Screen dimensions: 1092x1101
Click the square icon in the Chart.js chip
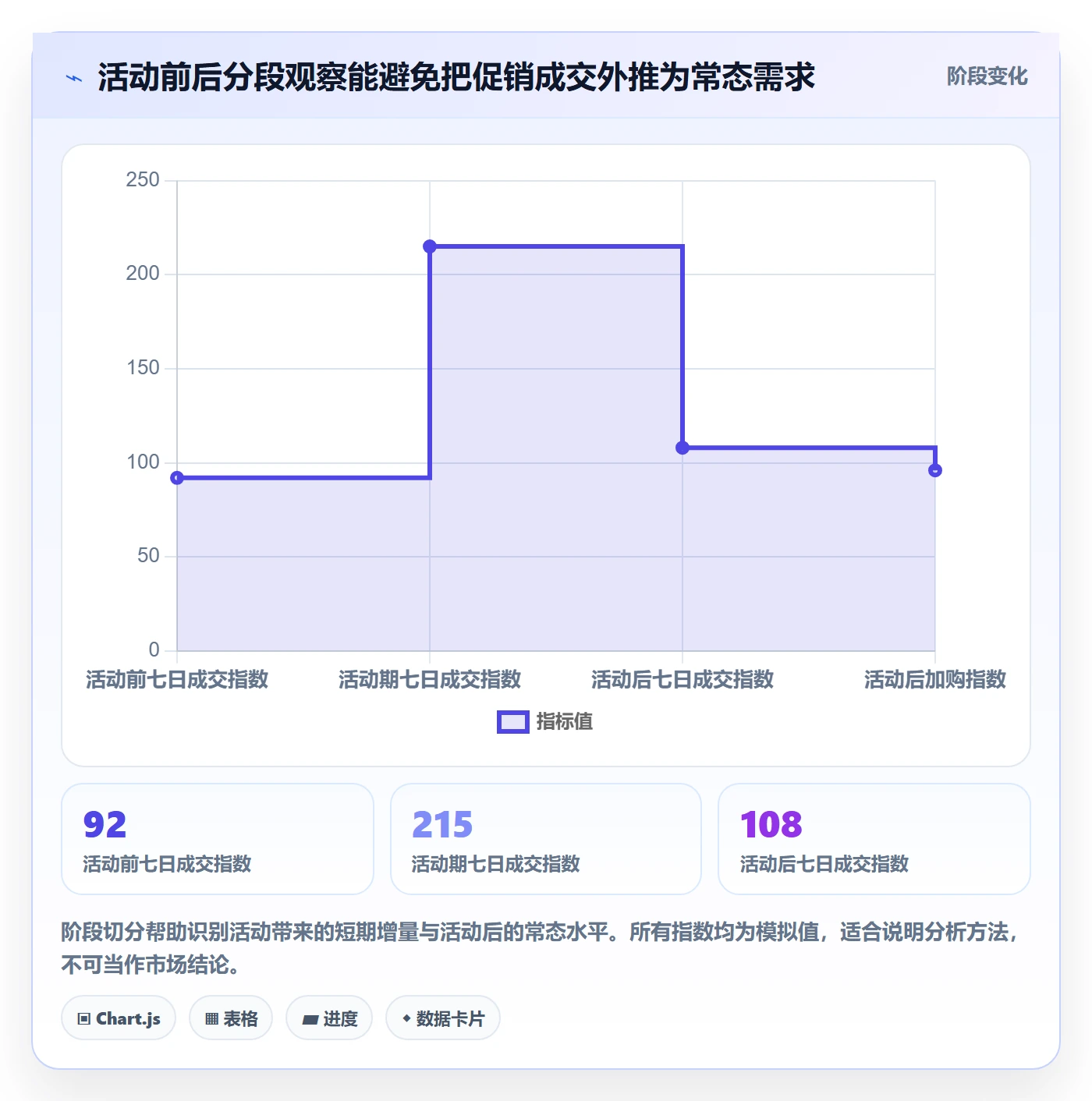(84, 1018)
